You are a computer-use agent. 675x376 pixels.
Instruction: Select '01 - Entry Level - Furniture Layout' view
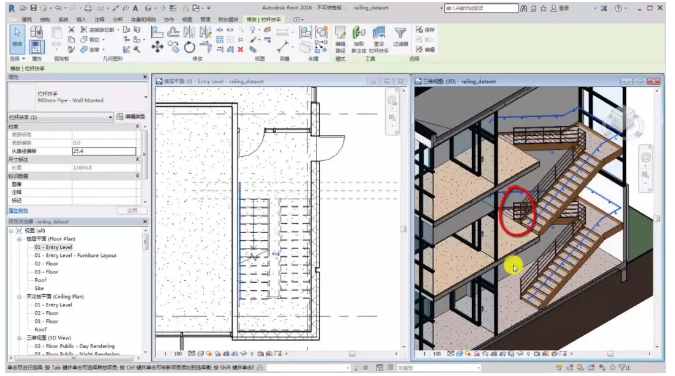click(75, 255)
